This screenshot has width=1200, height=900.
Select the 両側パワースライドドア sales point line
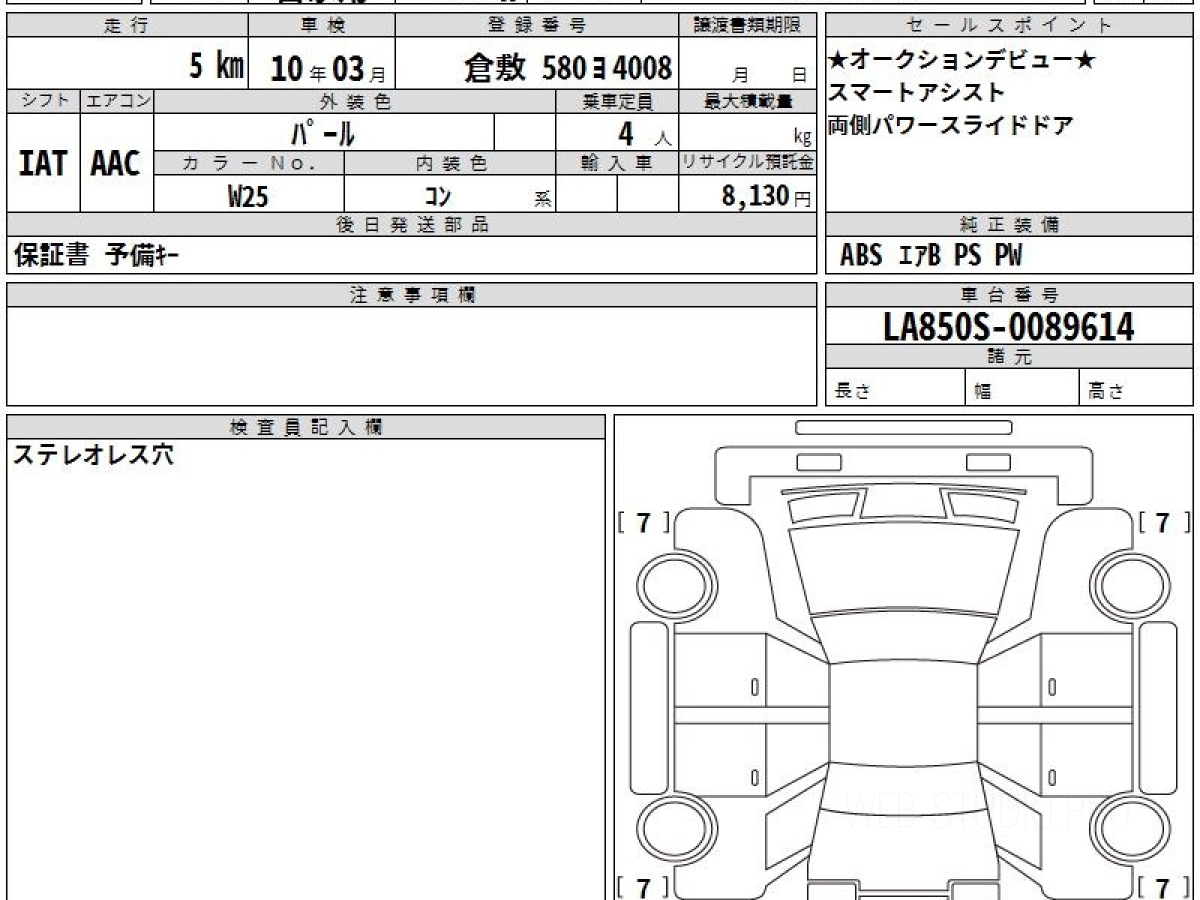[x=950, y=126]
